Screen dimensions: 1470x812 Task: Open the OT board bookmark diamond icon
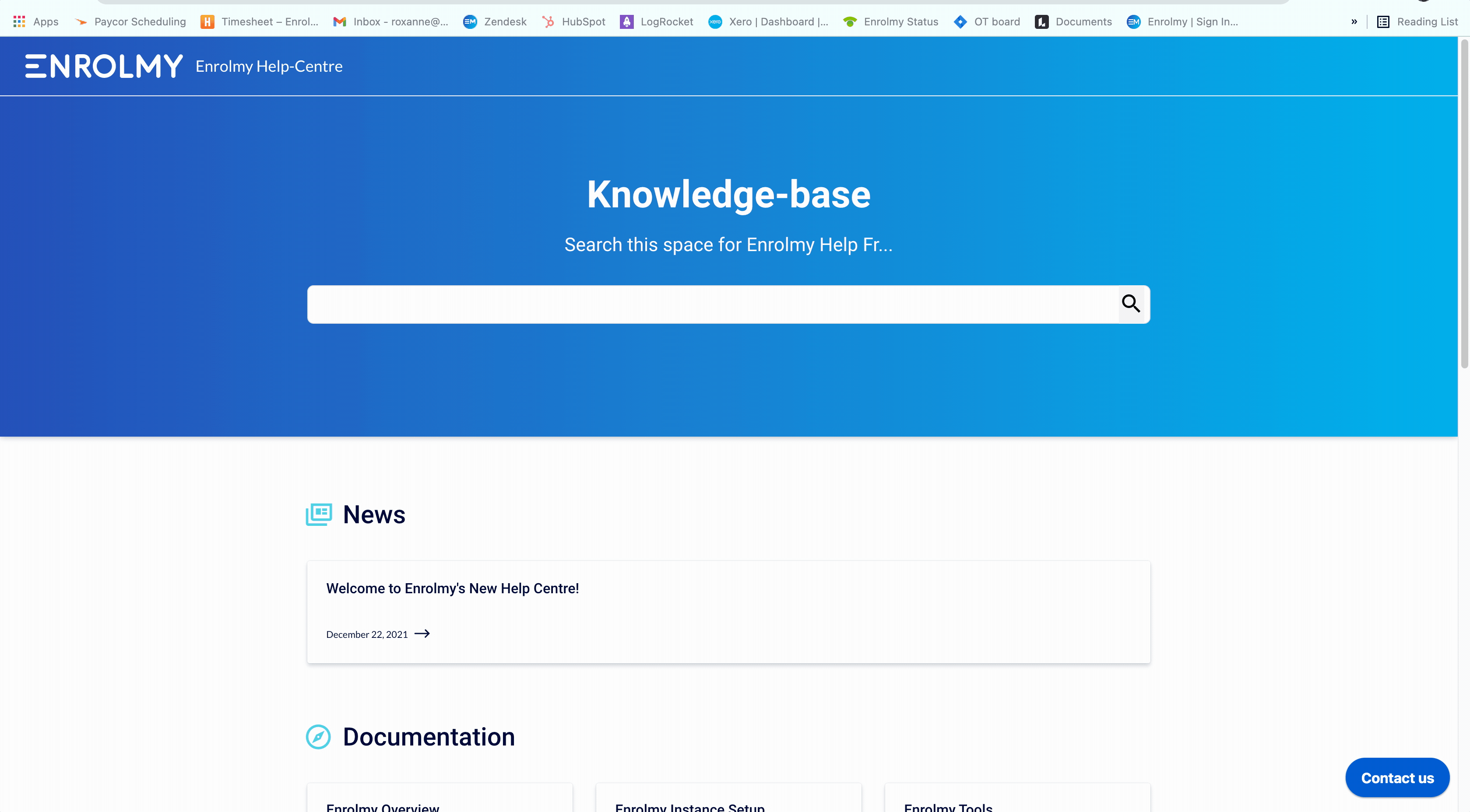coord(960,22)
